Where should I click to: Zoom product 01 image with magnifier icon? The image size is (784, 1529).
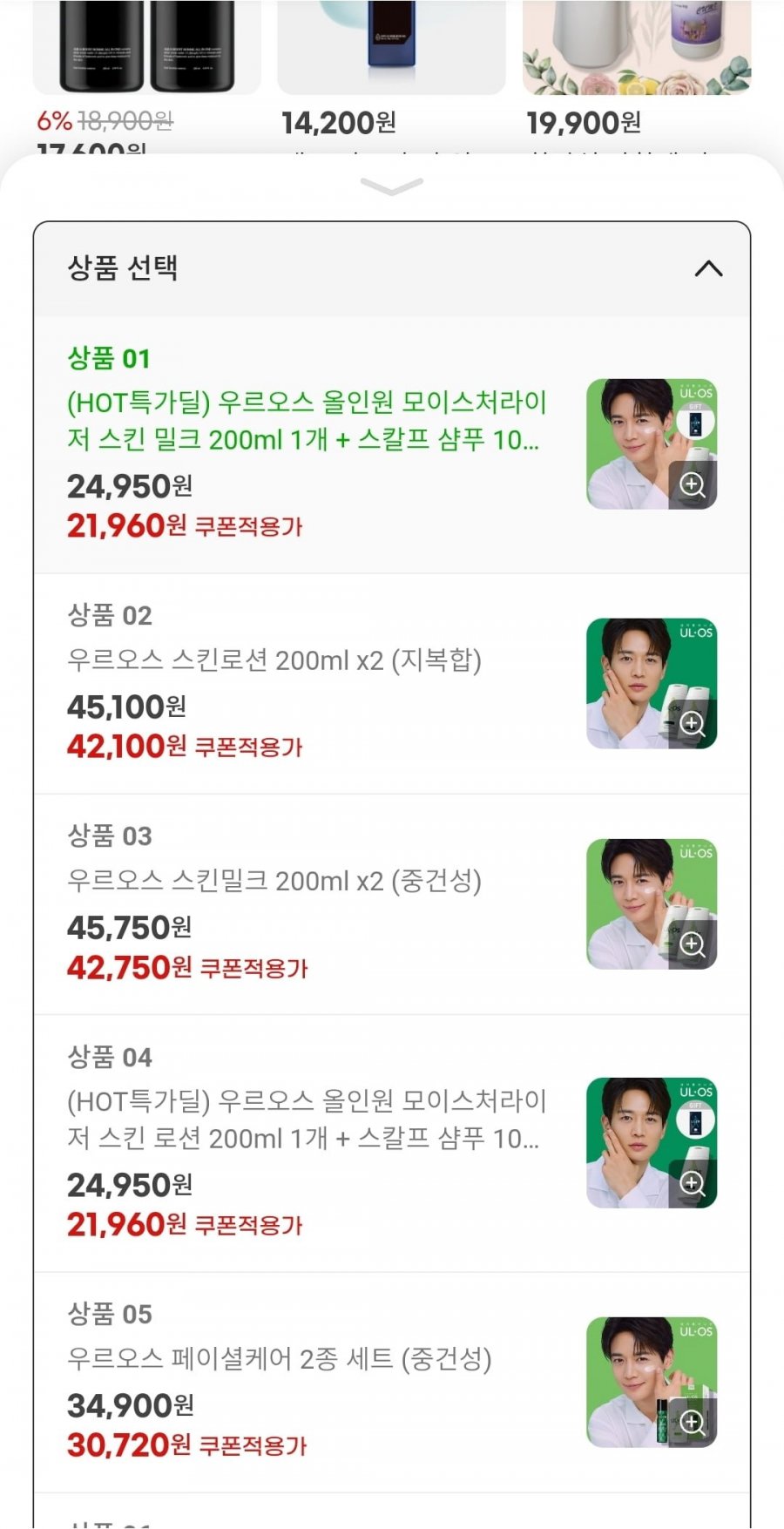click(693, 484)
